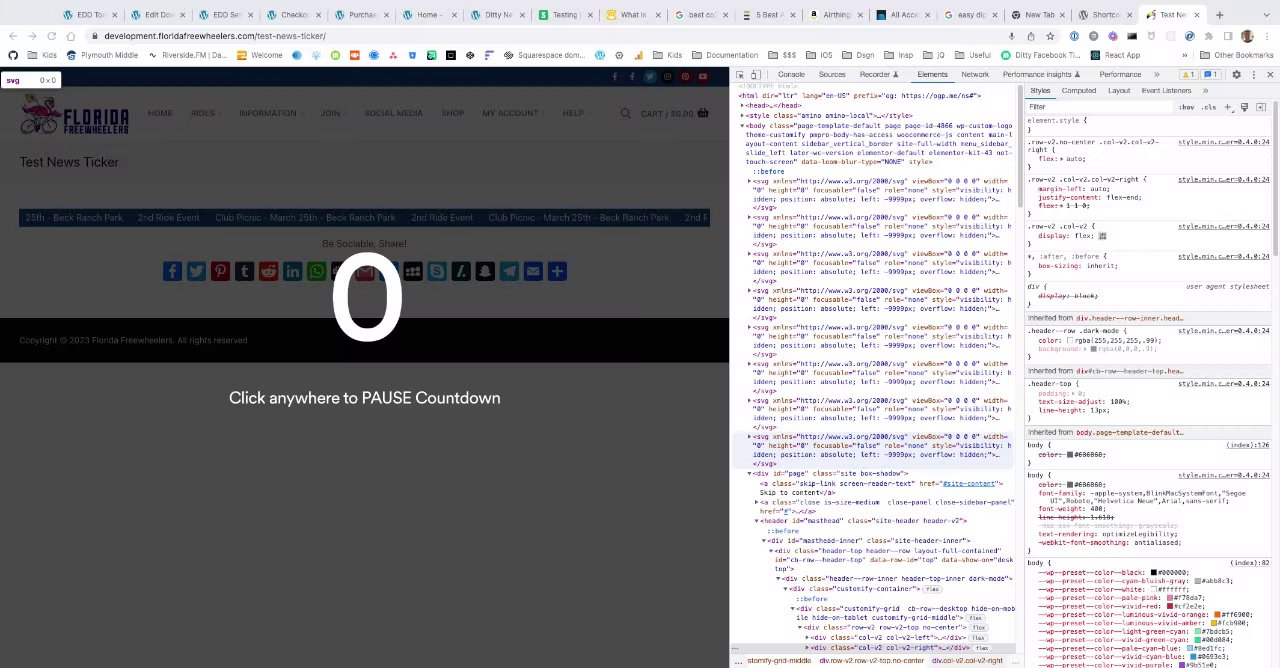This screenshot has height=668, width=1280.
Task: Share page via Twitter icon
Action: tap(196, 271)
